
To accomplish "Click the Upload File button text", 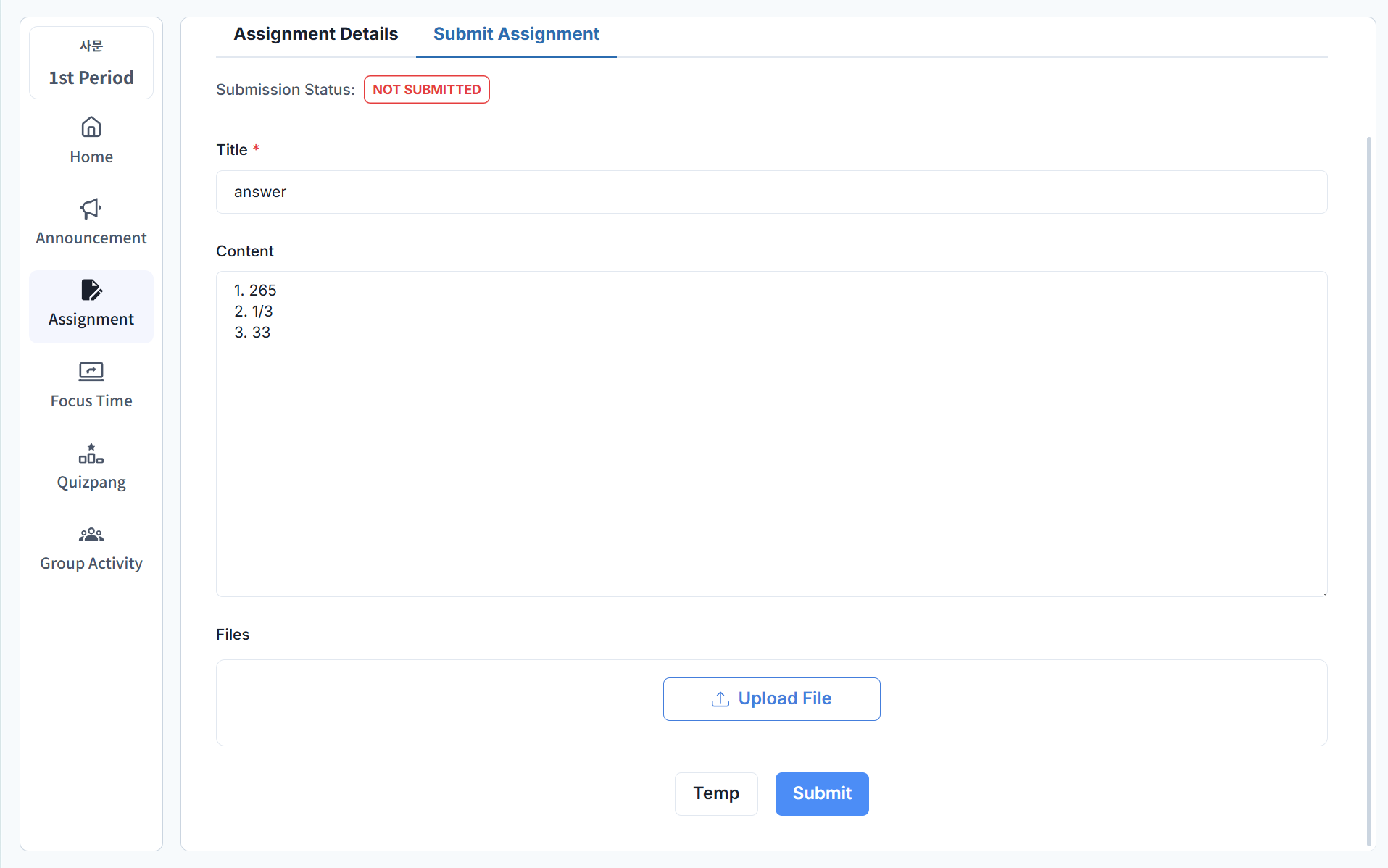I will click(x=784, y=698).
